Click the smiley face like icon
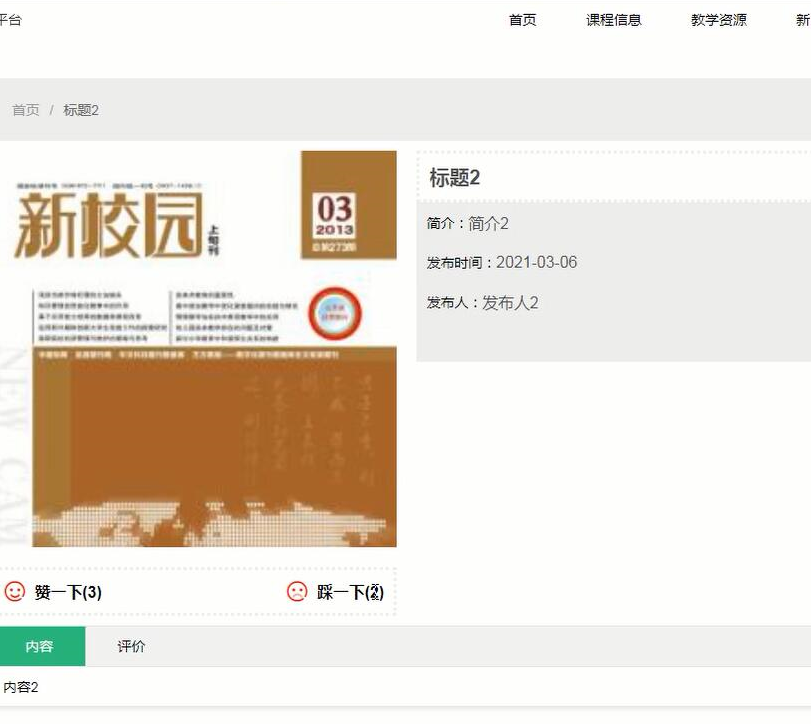The image size is (811, 724). tap(14, 592)
